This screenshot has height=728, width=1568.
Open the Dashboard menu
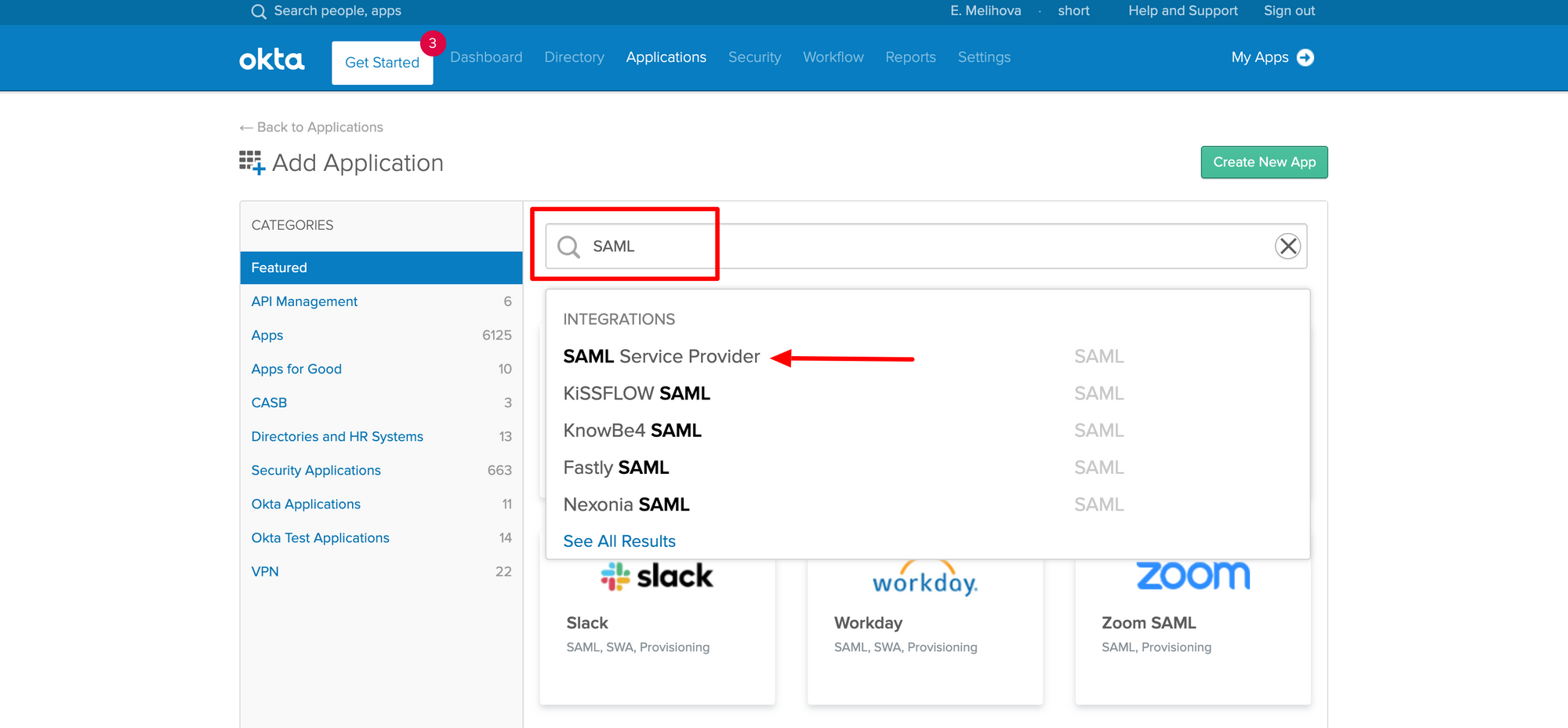click(x=486, y=57)
